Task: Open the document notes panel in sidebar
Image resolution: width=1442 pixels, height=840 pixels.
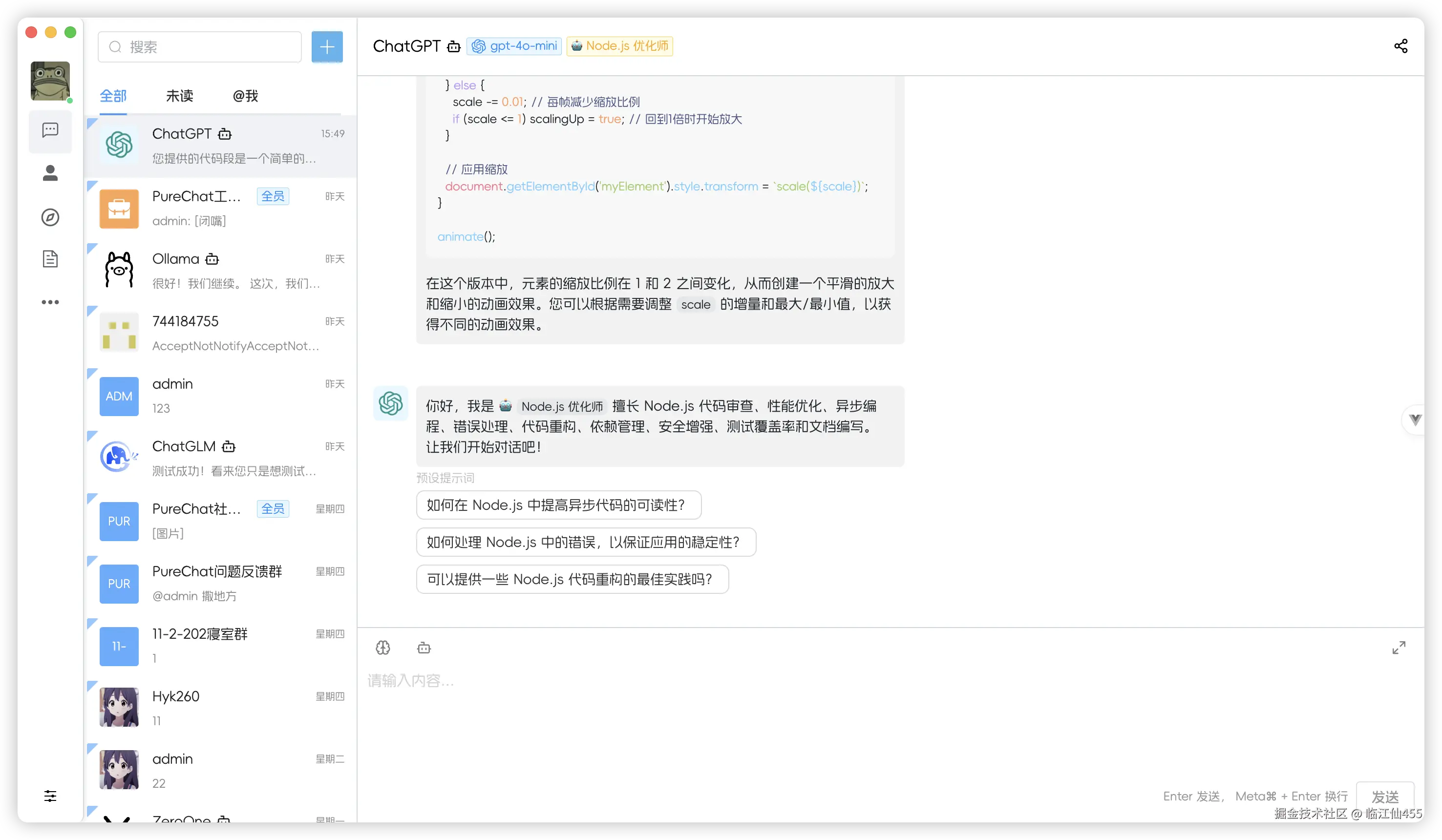Action: point(50,259)
